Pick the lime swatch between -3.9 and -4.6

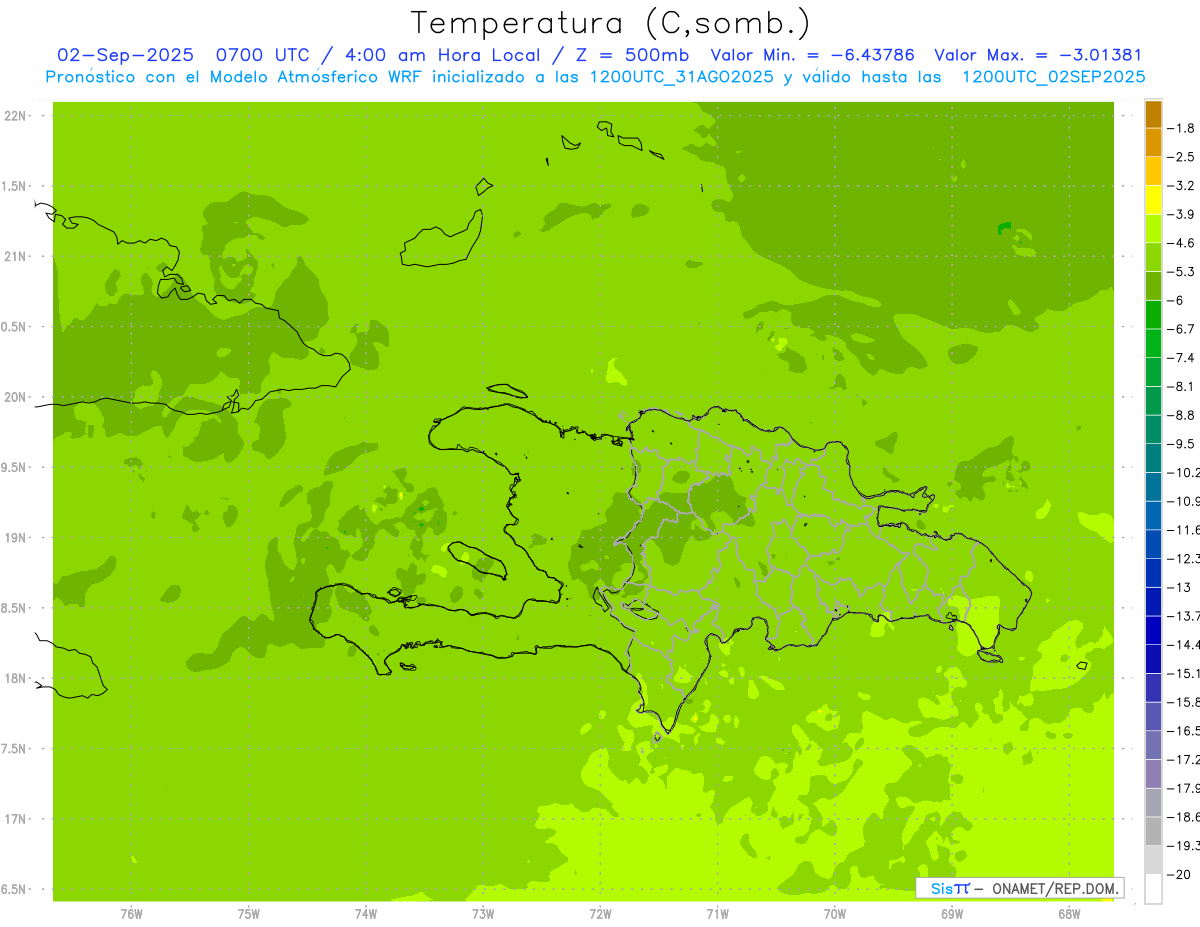pos(1153,228)
